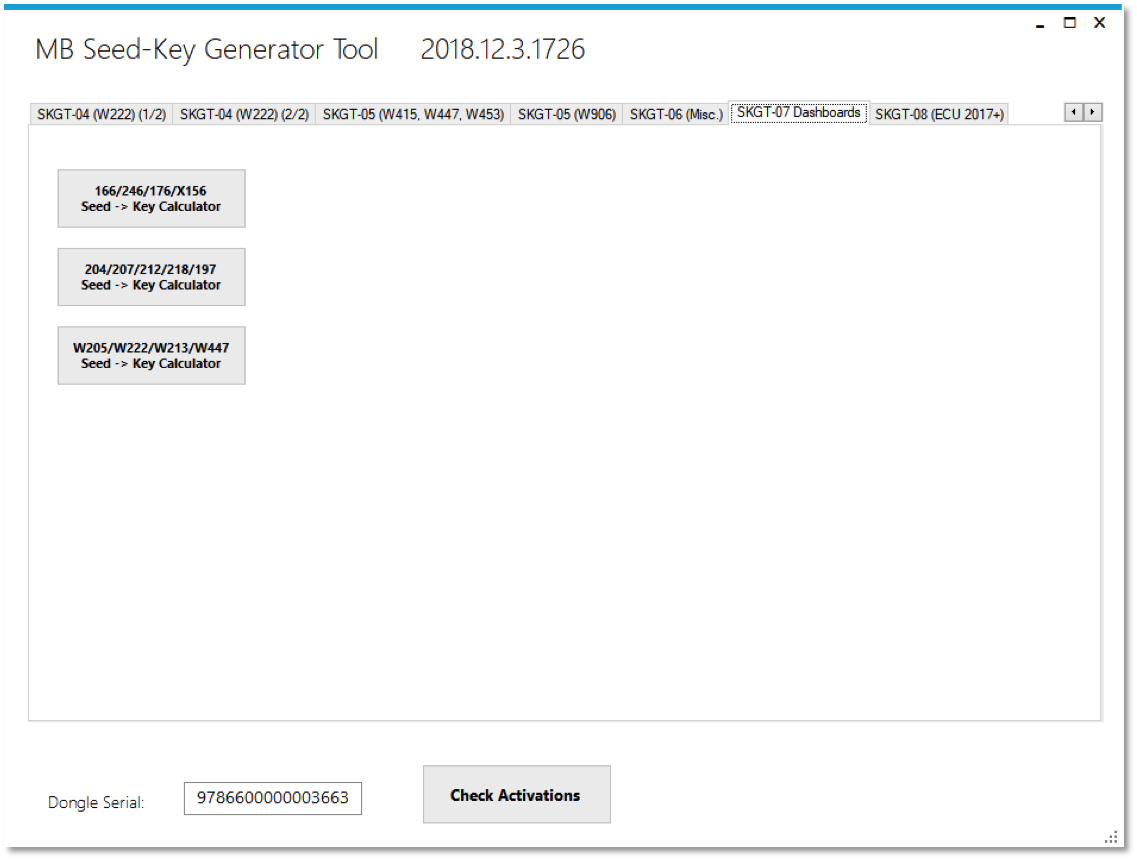Maximize the MB Seed-Key Generator window
The image size is (1137, 861).
point(1070,23)
